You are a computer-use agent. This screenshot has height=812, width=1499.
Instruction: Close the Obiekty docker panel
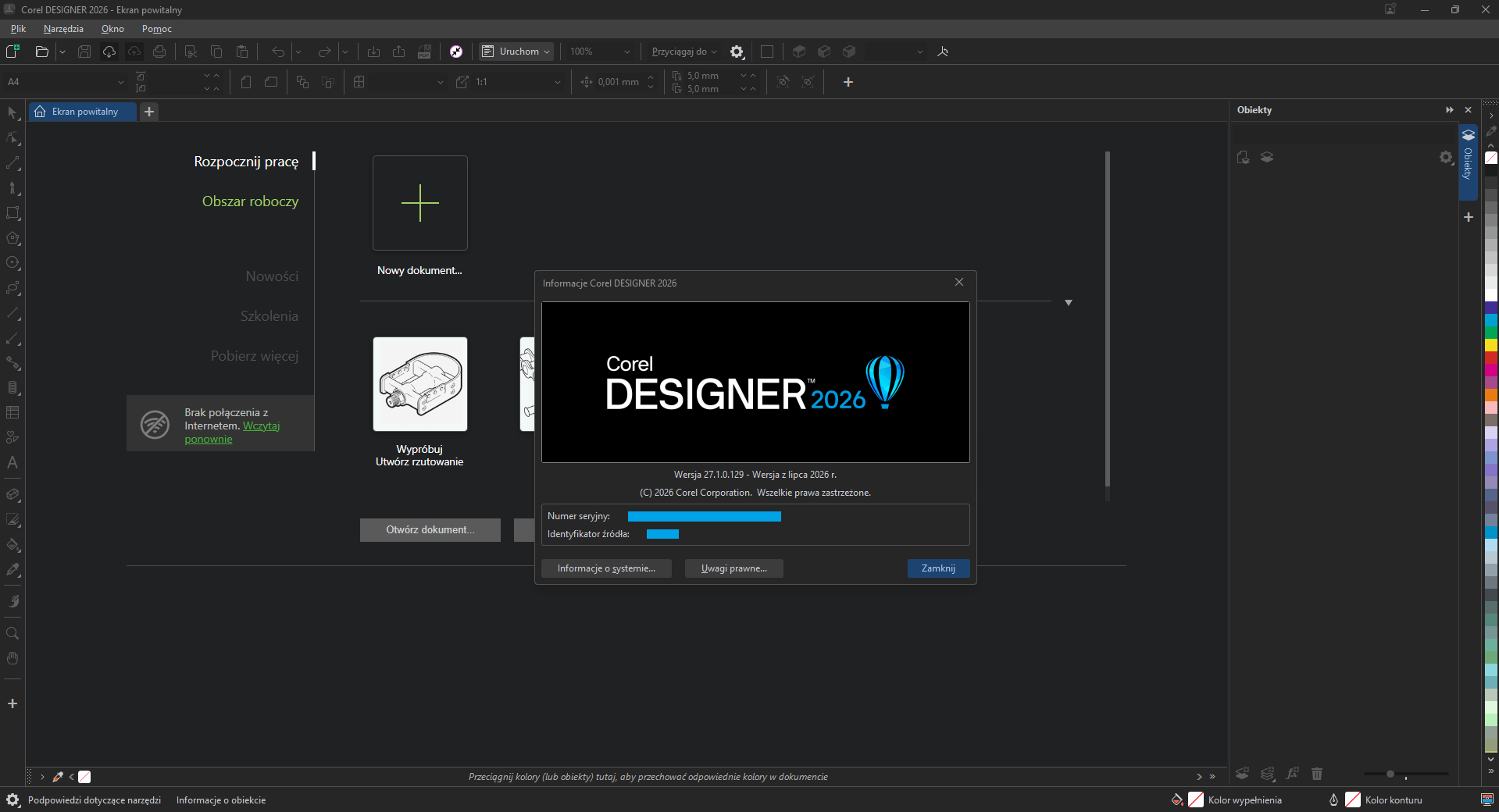point(1469,110)
